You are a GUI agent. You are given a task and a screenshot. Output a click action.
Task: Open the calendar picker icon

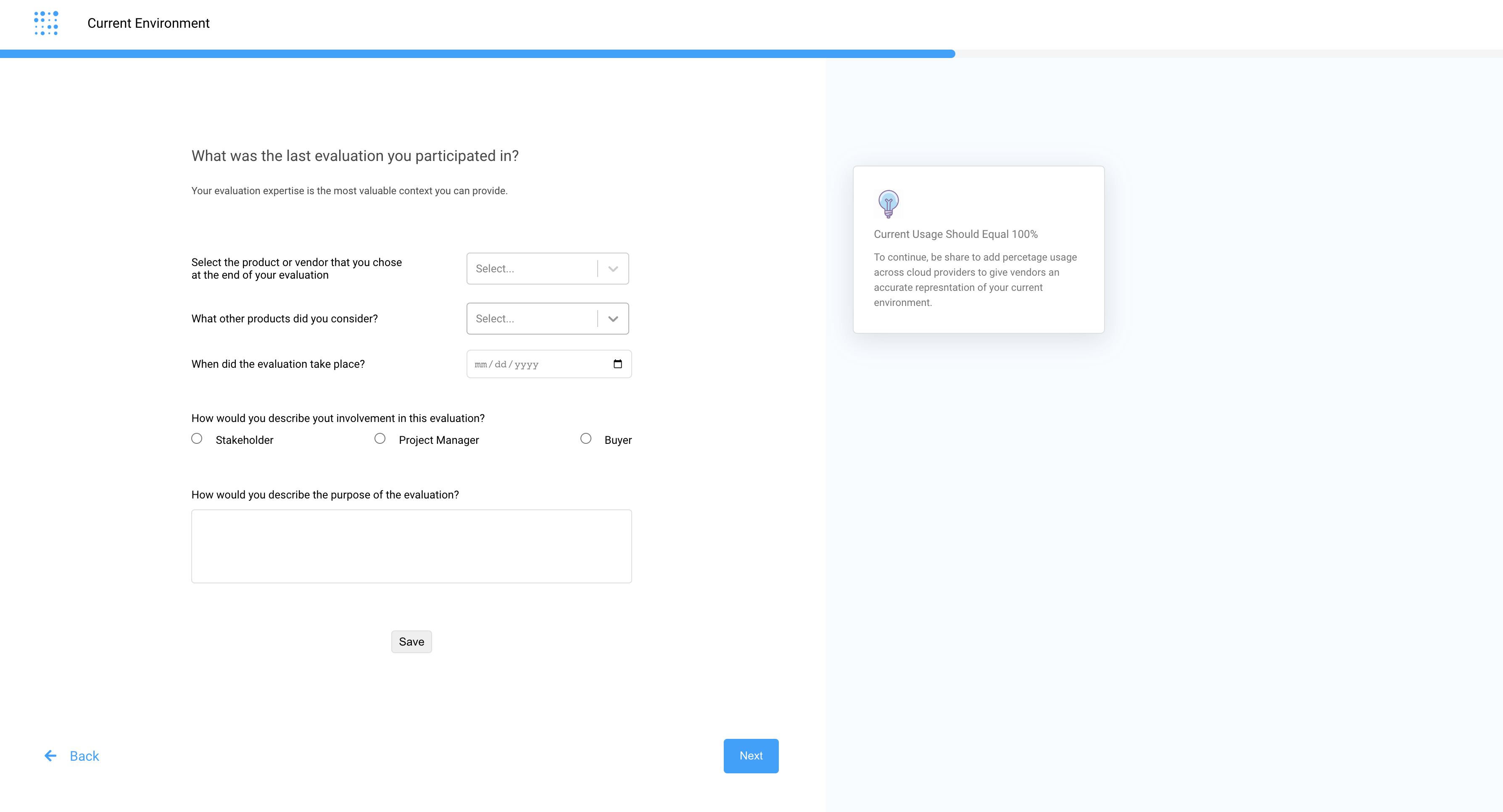tap(618, 364)
